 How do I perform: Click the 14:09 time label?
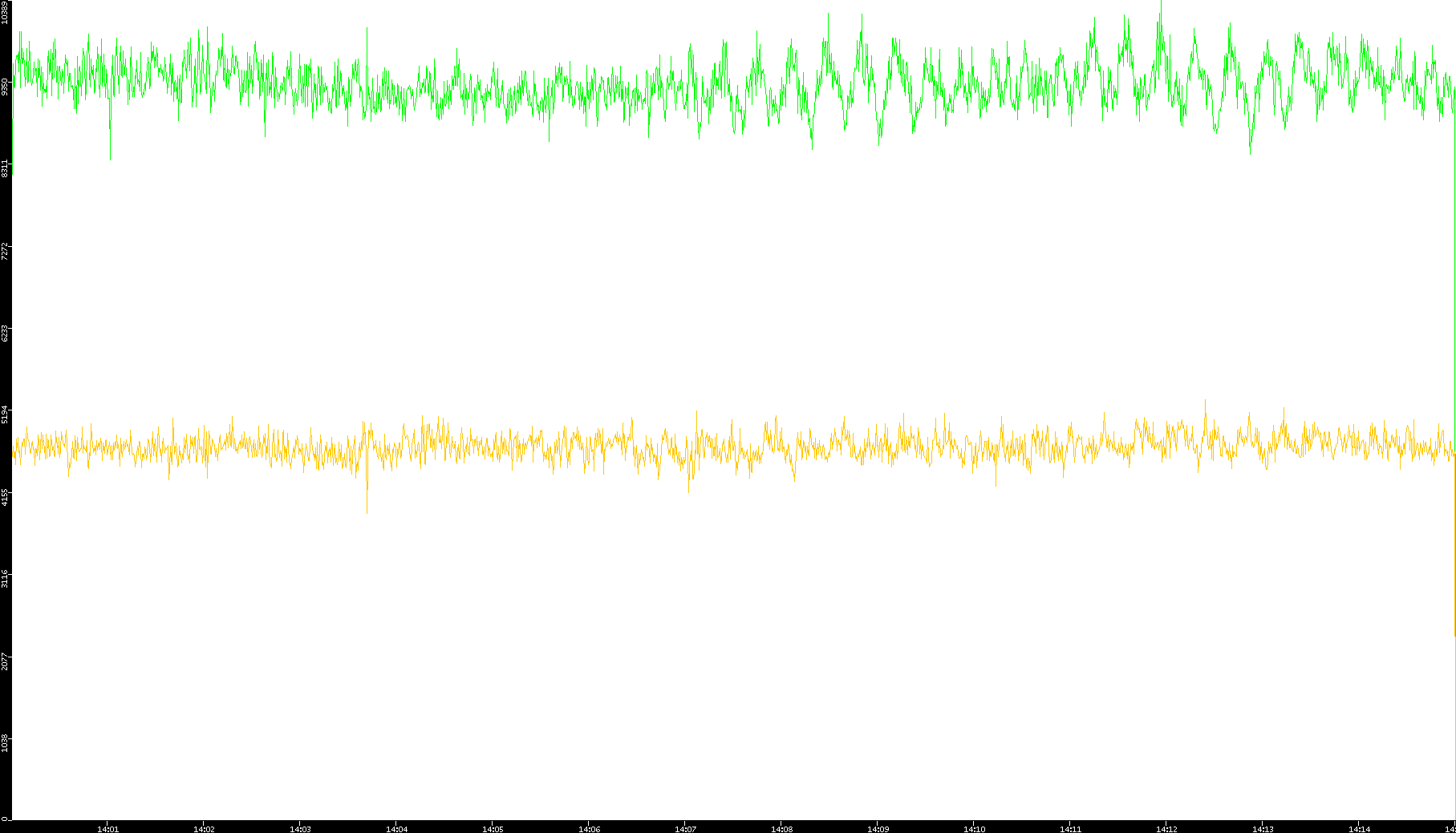tap(878, 829)
